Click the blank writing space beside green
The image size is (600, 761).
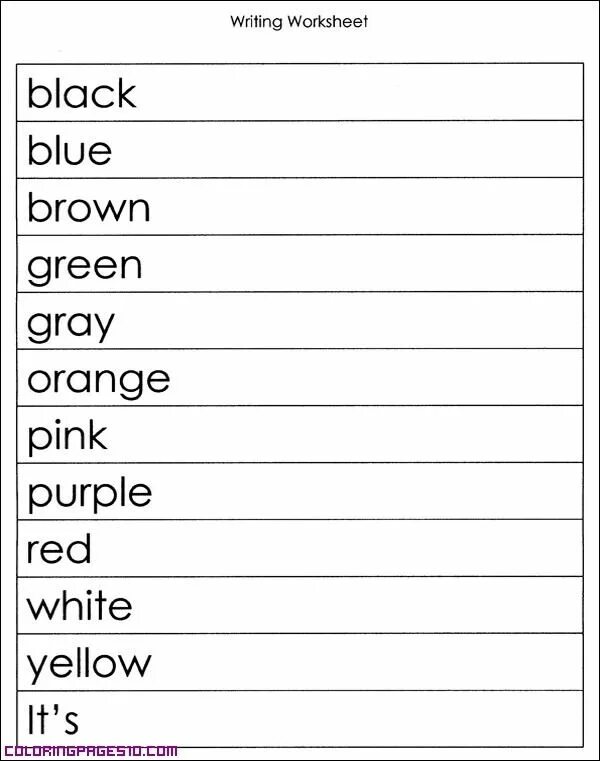point(364,264)
